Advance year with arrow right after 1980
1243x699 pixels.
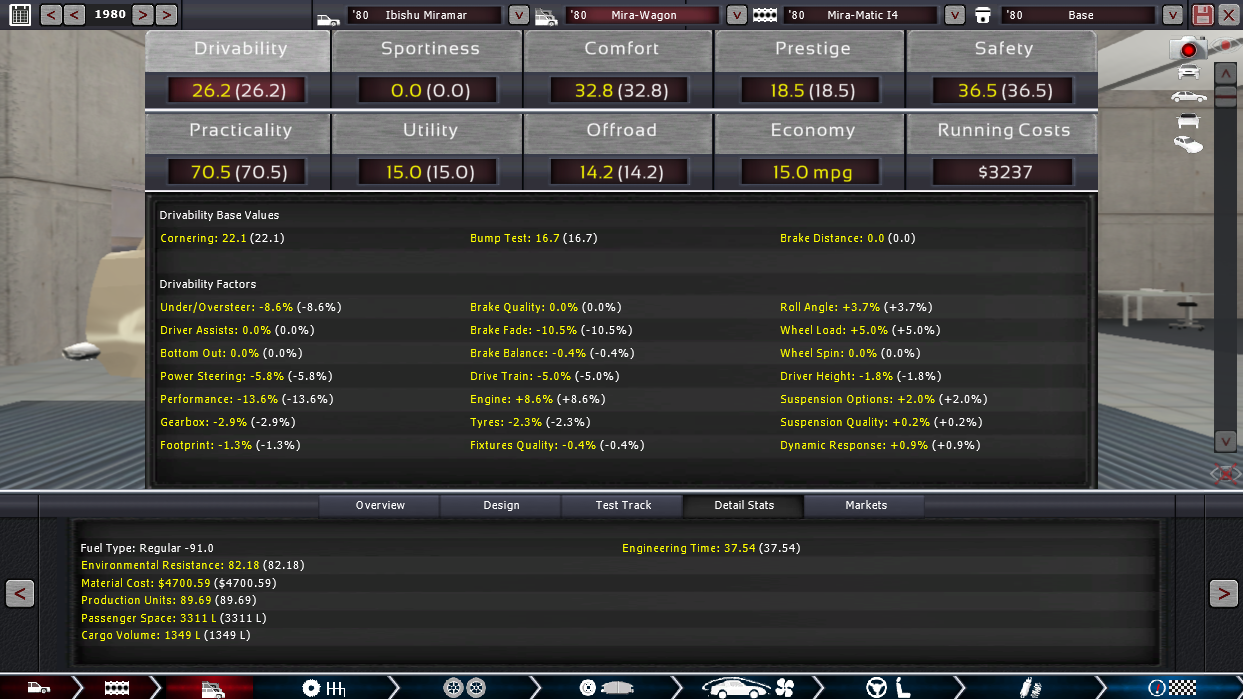142,15
